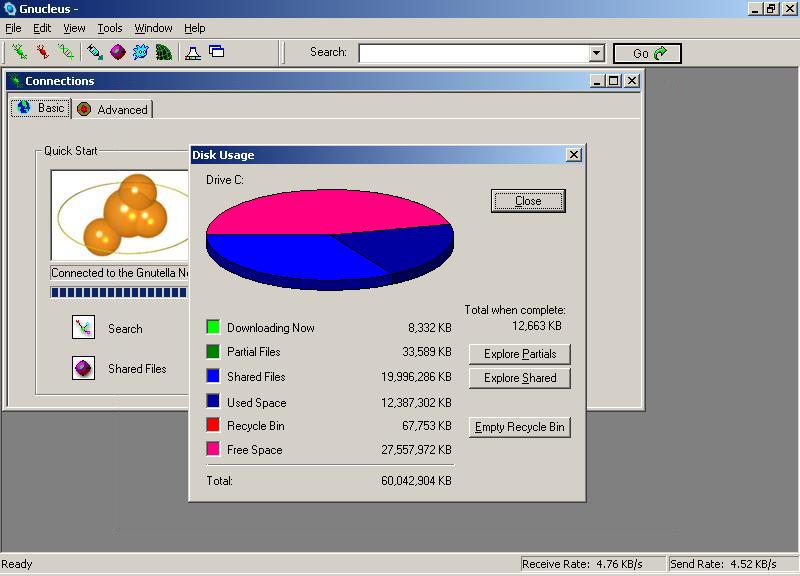Click the Downloading Now green swatch
Screen dimensions: 800x576
(213, 327)
